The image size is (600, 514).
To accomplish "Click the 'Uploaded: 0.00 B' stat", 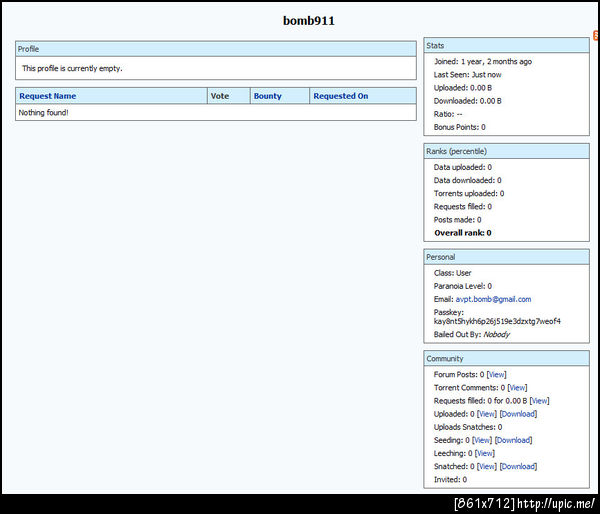I will tap(463, 88).
